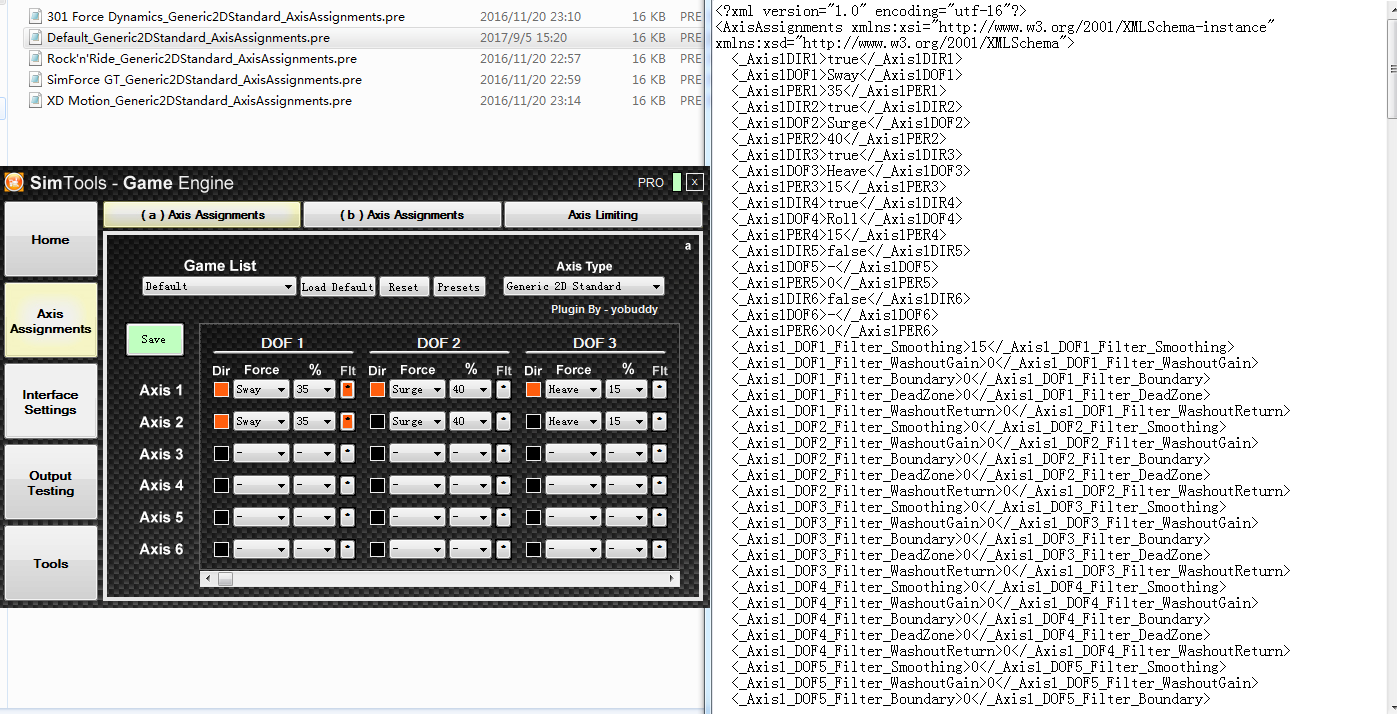Toggle Axis 1 DOF 3 direction checkbox

click(x=533, y=389)
